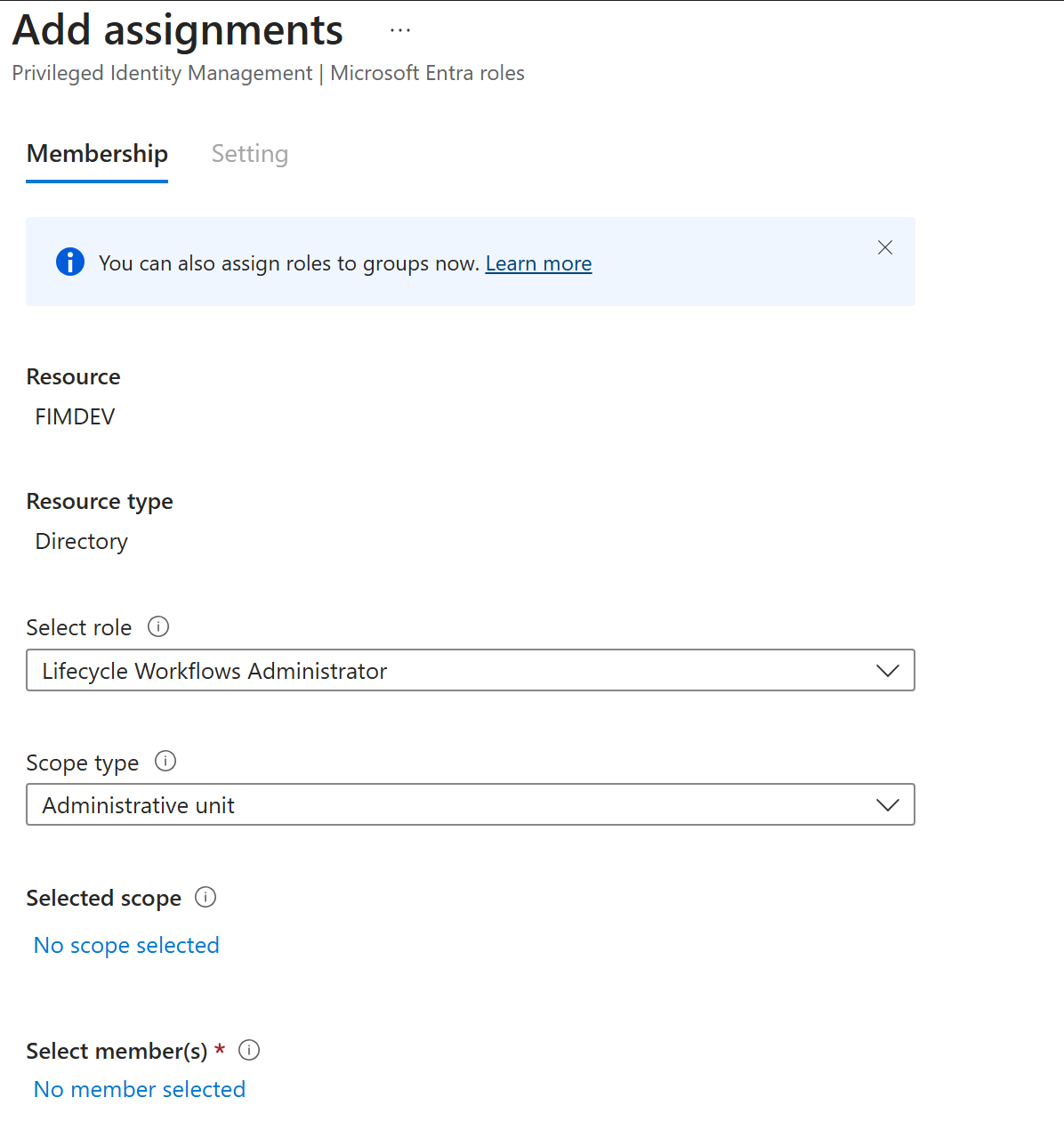
Task: Expand the Lifecycle Workflows Administrator role selector chevron
Action: (x=887, y=670)
